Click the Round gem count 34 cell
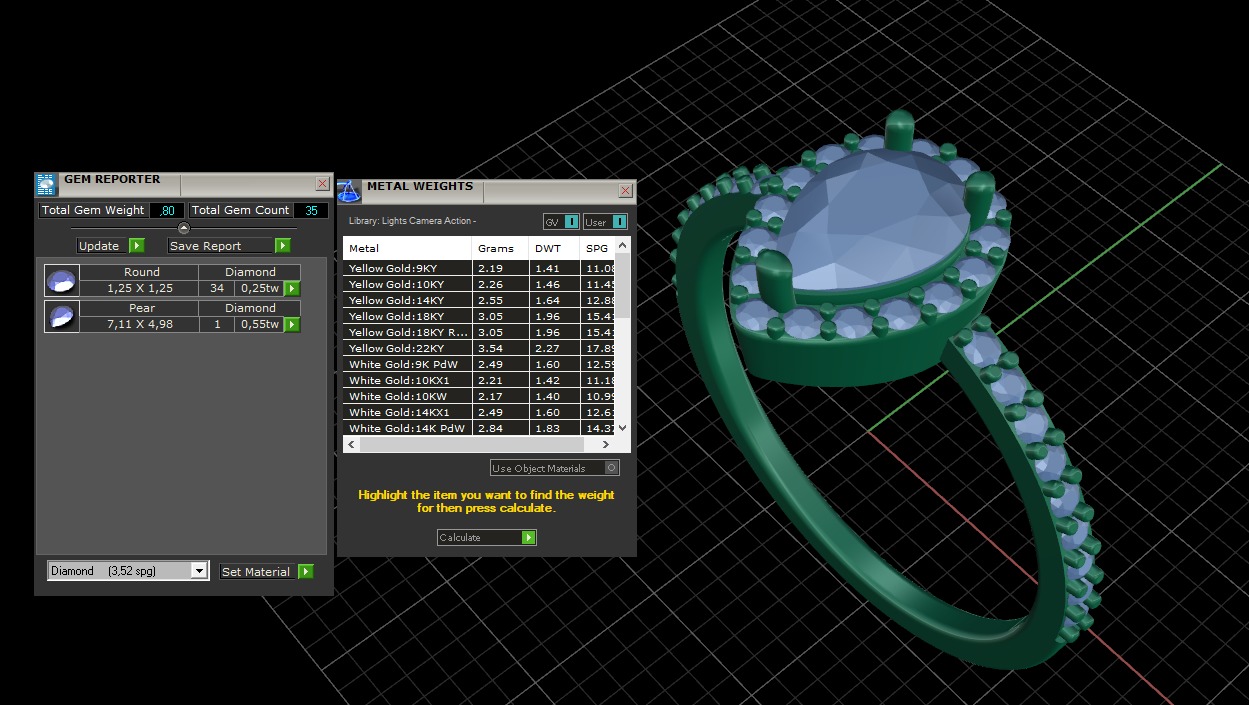The image size is (1249, 705). (217, 288)
